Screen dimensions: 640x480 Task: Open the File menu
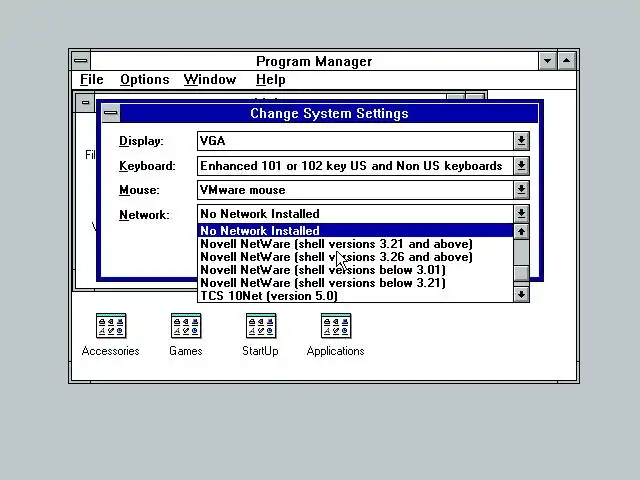tap(91, 79)
